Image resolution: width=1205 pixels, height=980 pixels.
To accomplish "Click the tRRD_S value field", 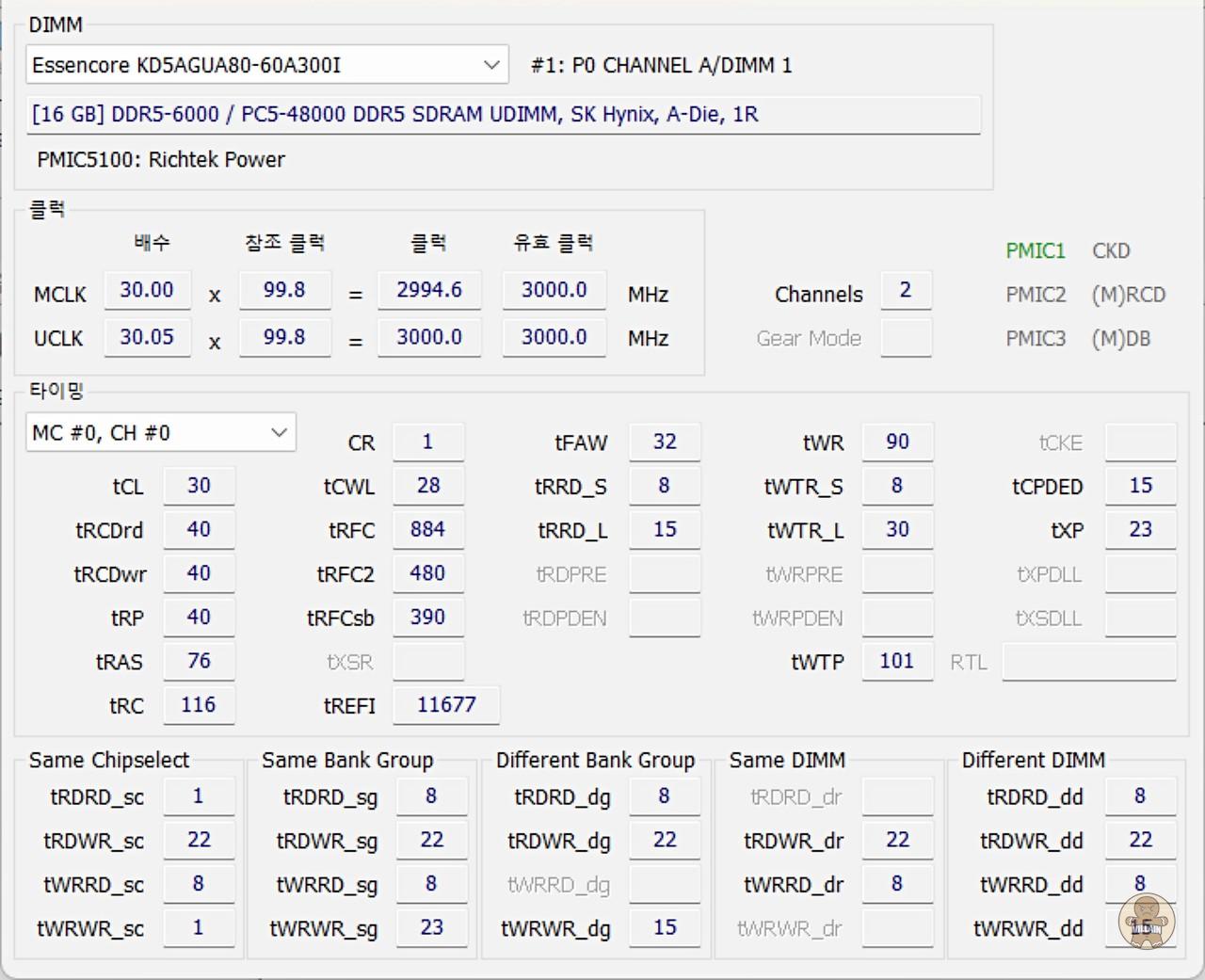I will (x=665, y=486).
